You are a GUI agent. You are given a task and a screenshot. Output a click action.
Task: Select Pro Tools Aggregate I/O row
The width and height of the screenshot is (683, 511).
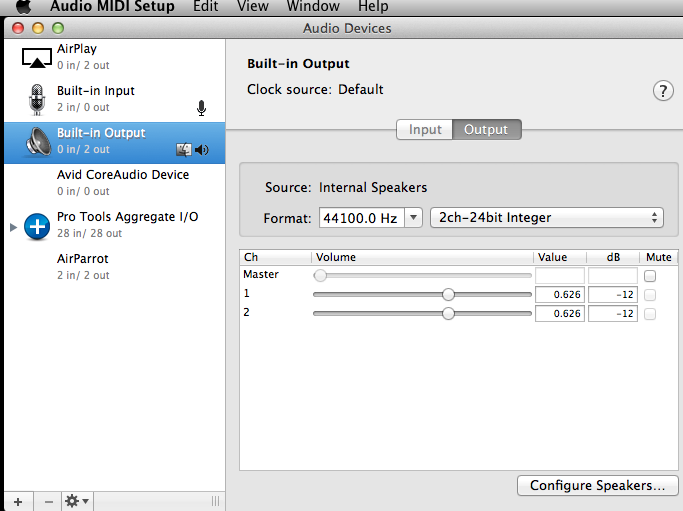click(115, 225)
